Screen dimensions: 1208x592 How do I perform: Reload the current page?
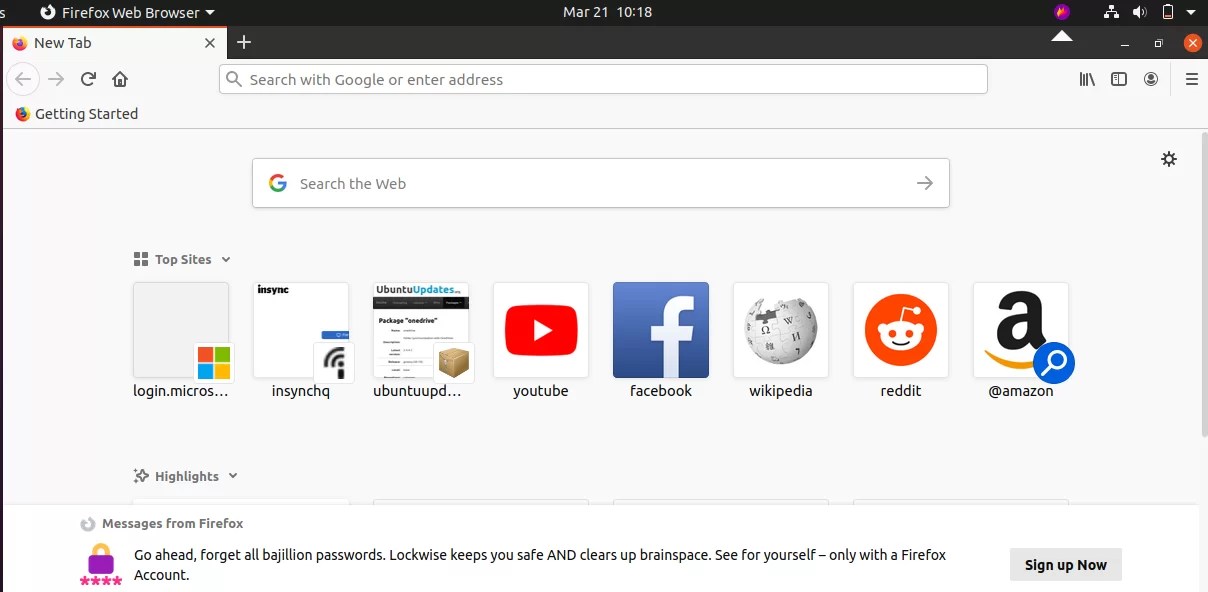point(87,79)
